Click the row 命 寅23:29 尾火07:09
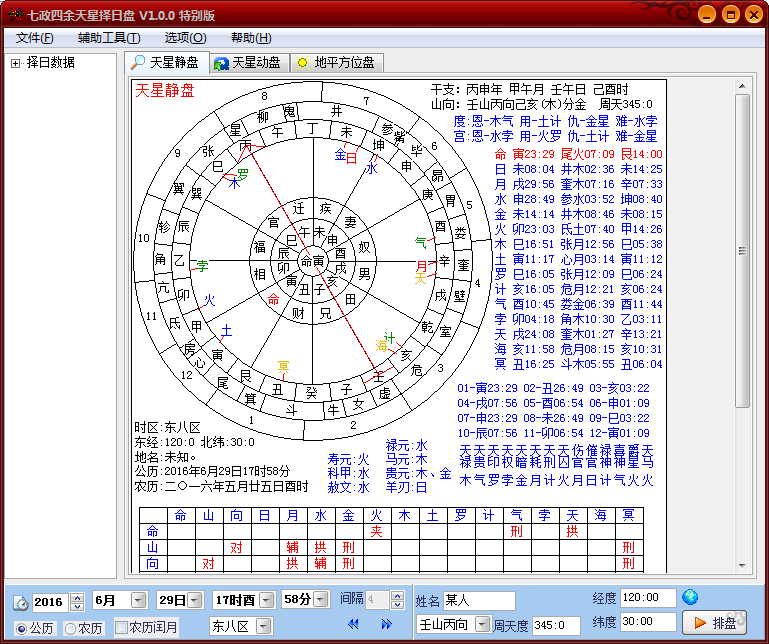 pos(578,154)
